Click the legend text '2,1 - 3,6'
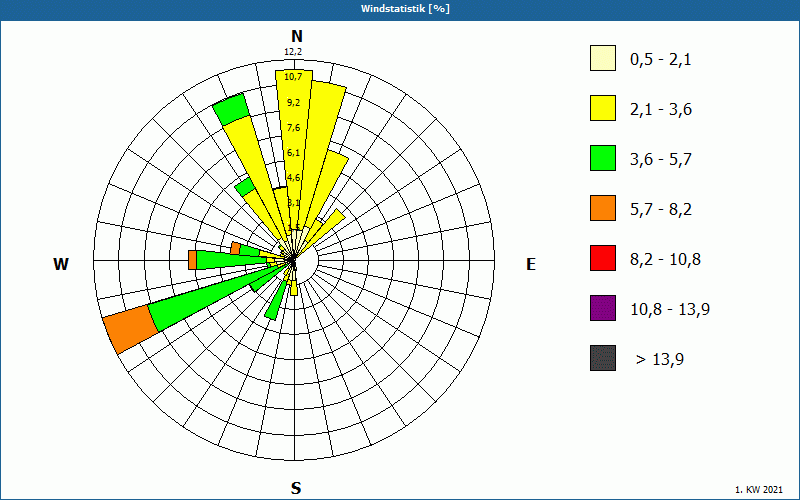800x500 pixels. click(661, 110)
